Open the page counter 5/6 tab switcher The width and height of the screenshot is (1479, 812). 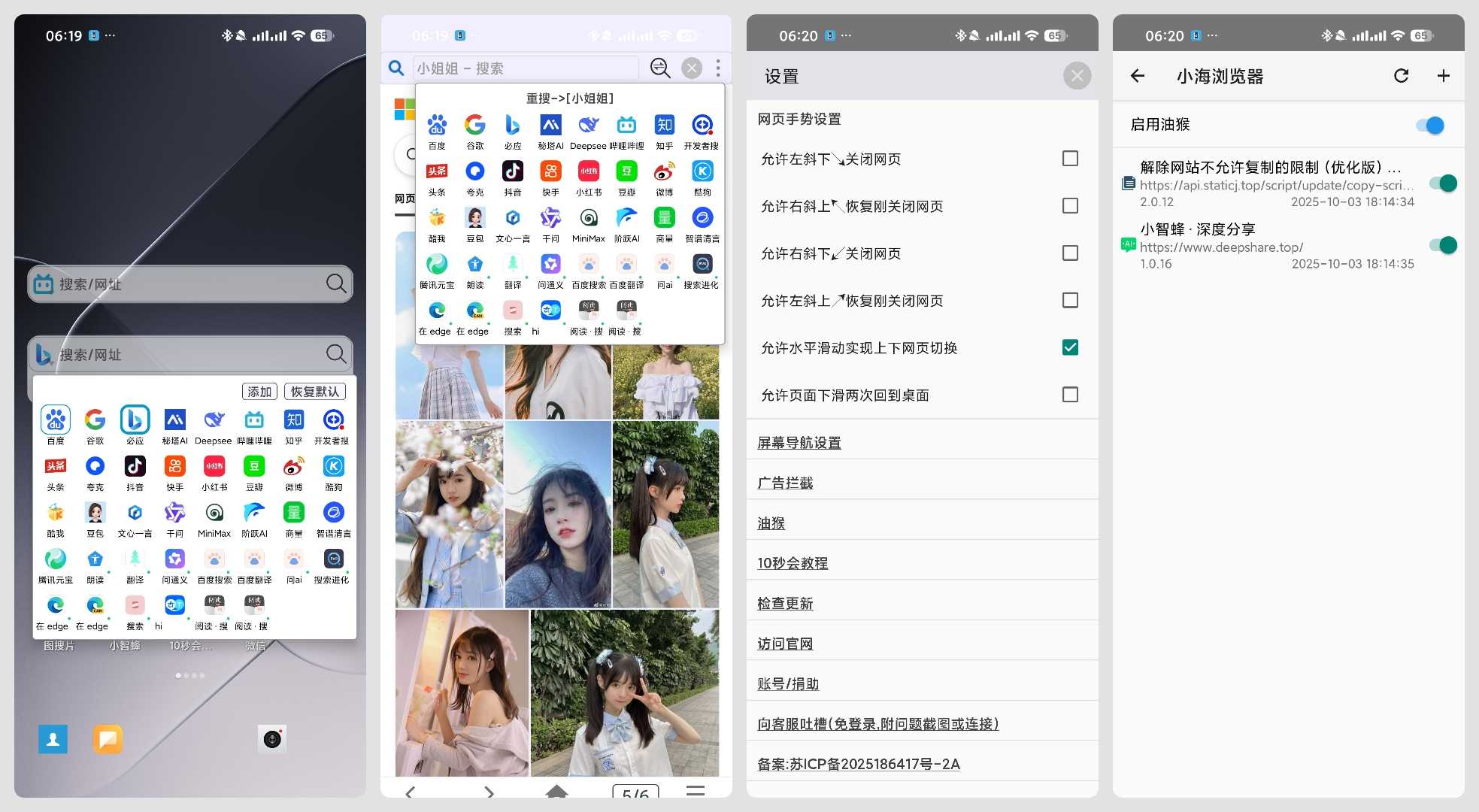coord(635,792)
